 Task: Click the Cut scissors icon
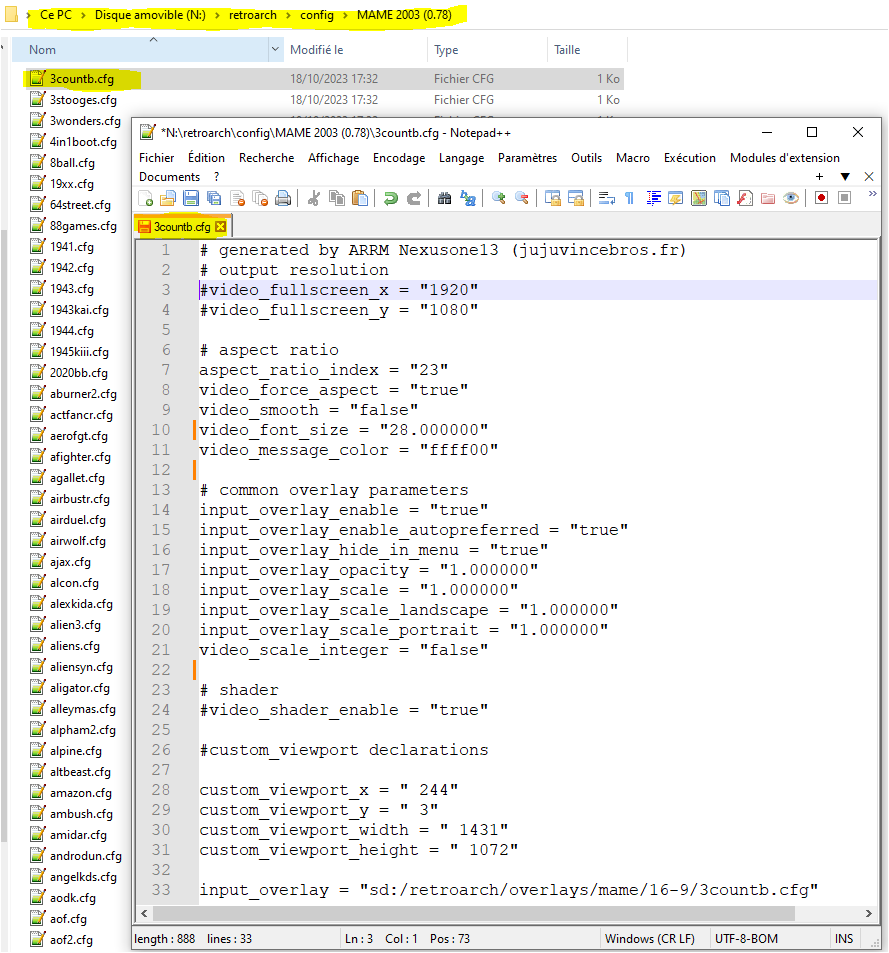(x=314, y=198)
